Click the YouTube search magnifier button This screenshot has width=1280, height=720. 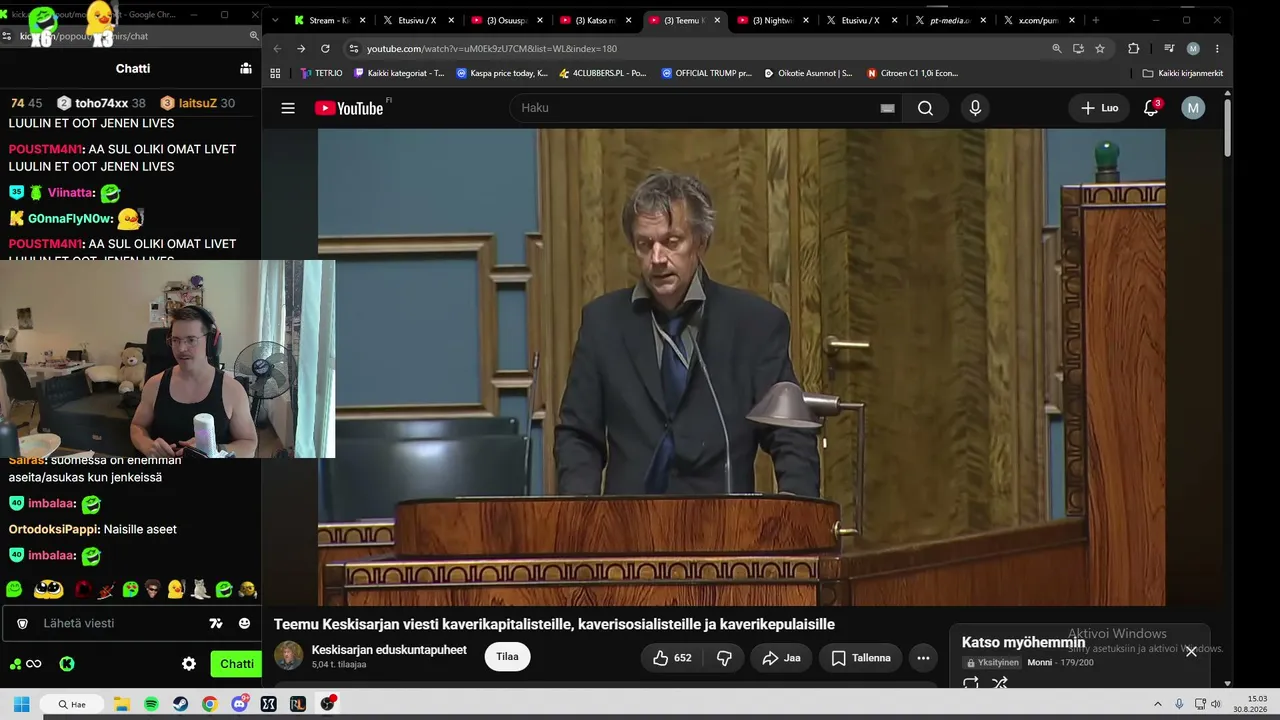point(925,108)
